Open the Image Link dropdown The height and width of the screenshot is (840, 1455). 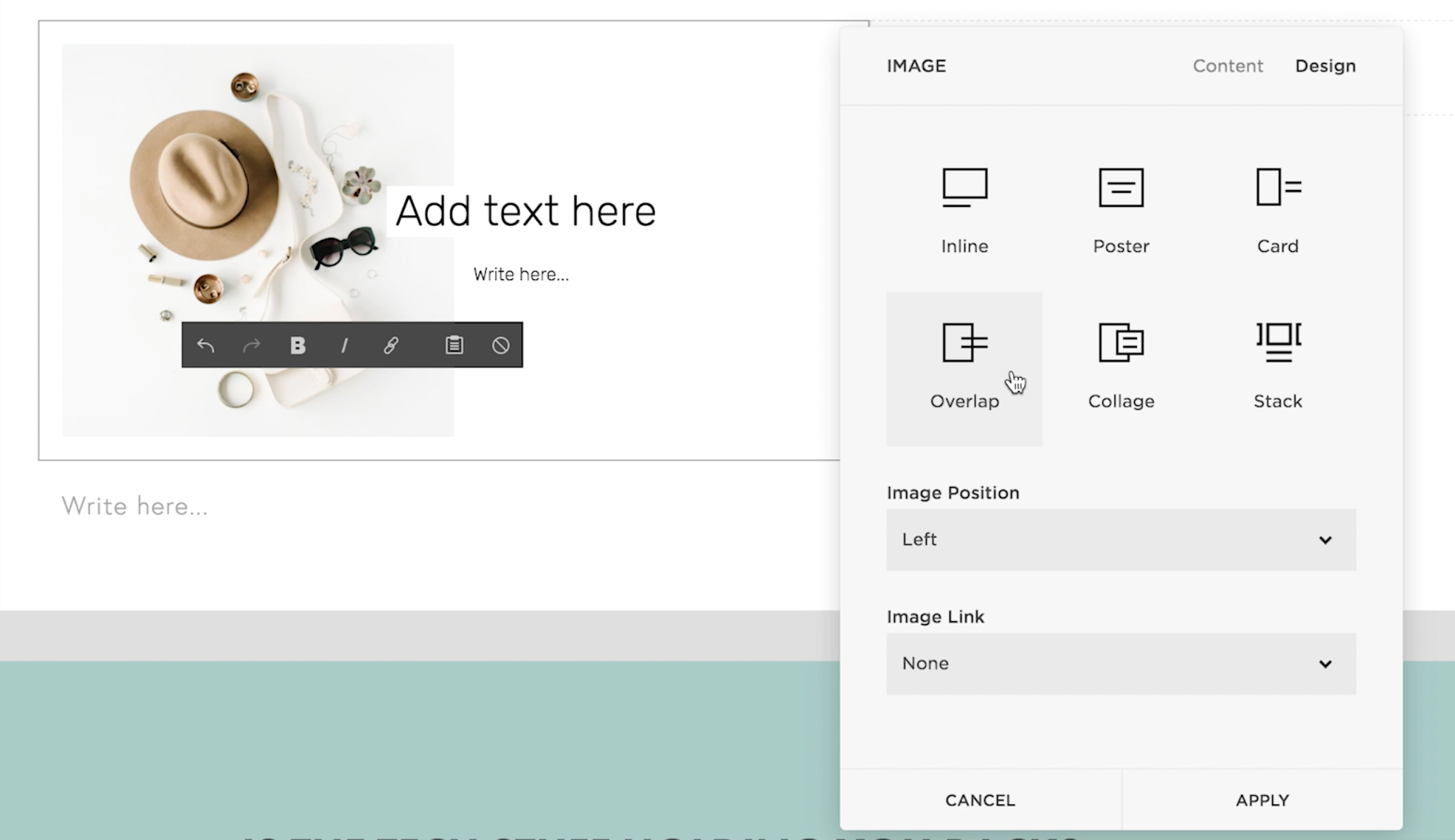tap(1120, 663)
